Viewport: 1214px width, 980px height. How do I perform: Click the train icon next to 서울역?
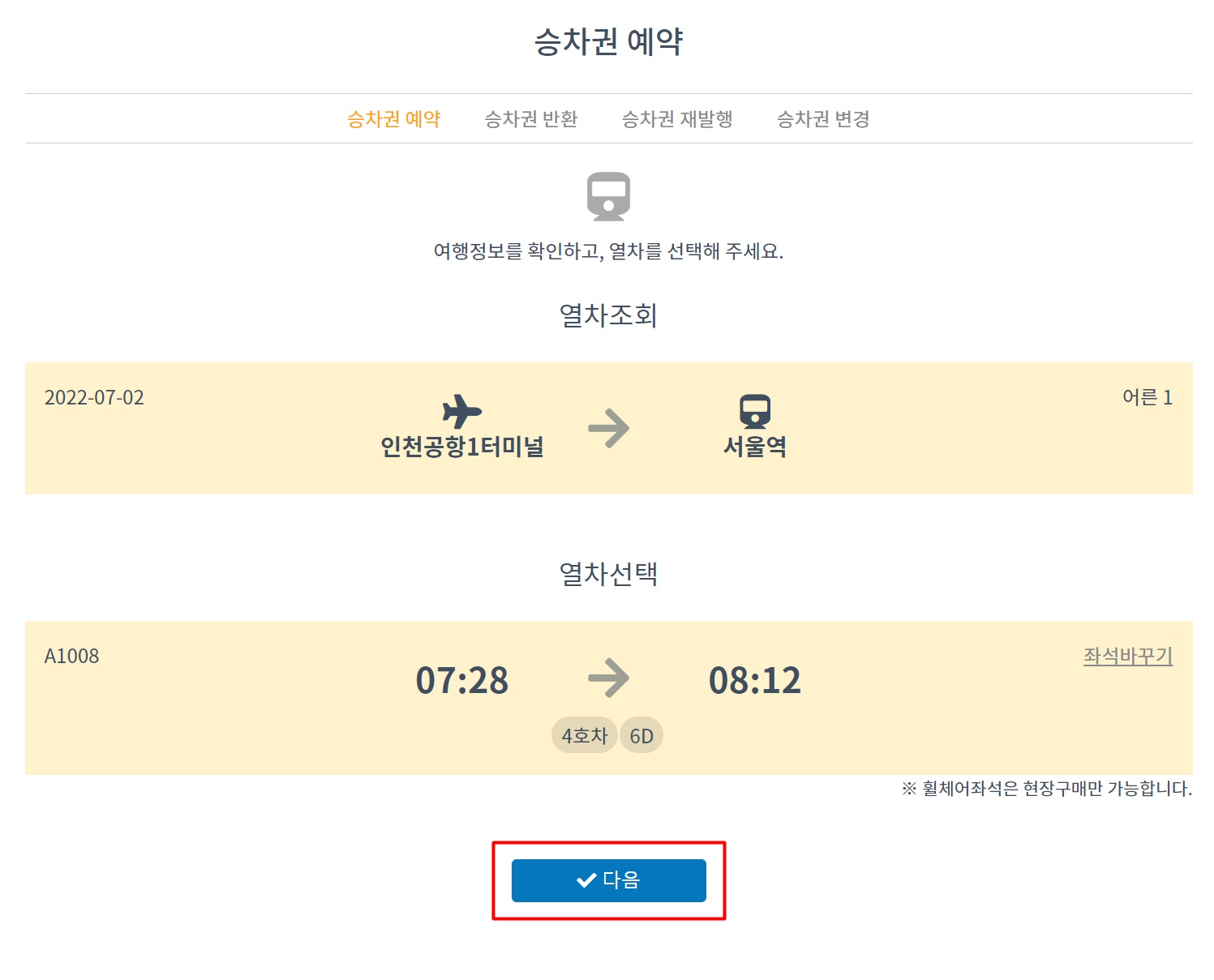tap(756, 412)
